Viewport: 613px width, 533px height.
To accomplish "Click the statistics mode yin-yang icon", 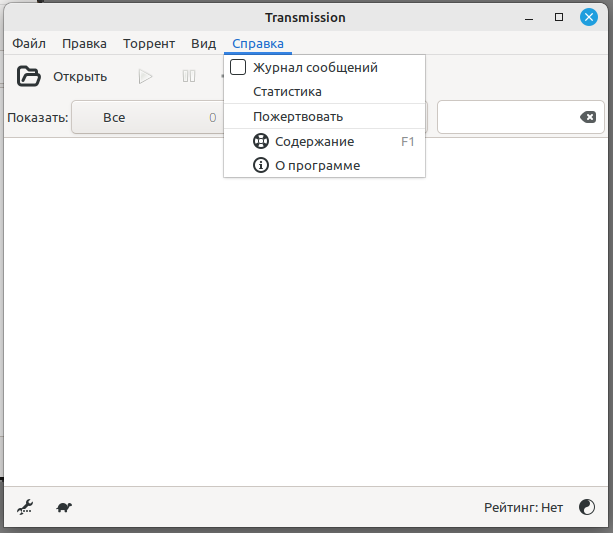I will (x=587, y=507).
